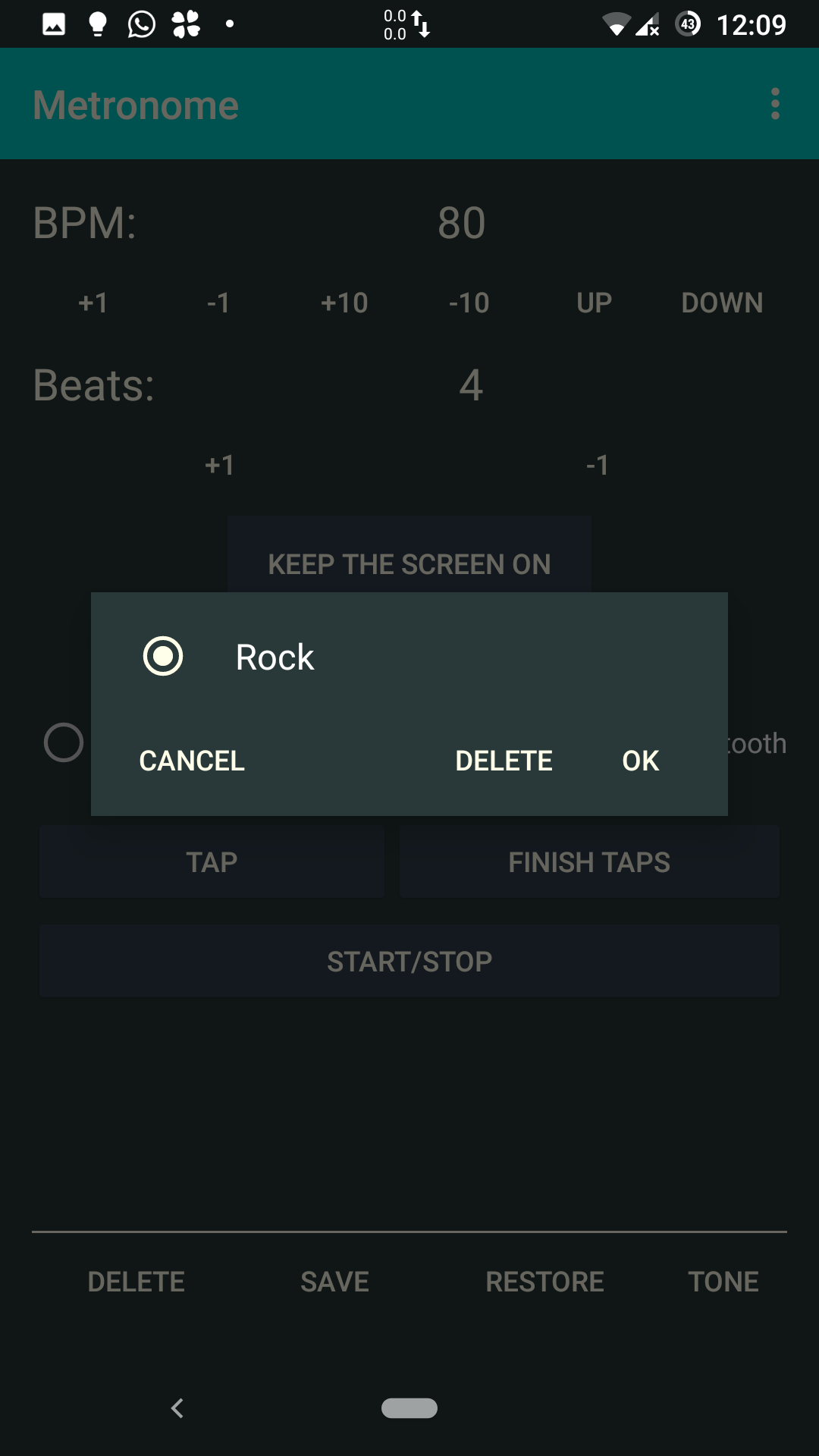Tap the lightbulb notification icon
Viewport: 819px width, 1456px height.
98,24
